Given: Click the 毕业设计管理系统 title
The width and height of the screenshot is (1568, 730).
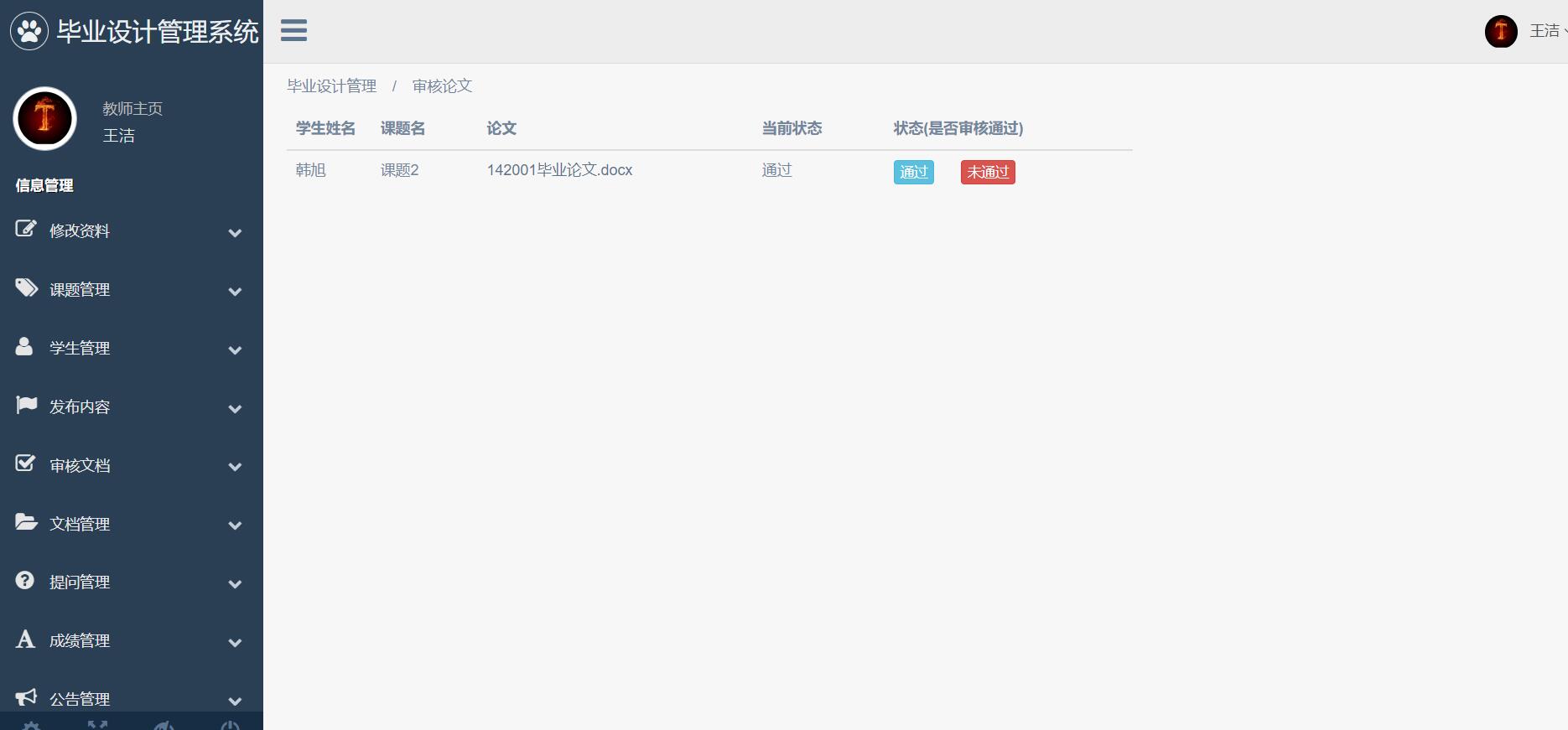Looking at the screenshot, I should pyautogui.click(x=158, y=32).
